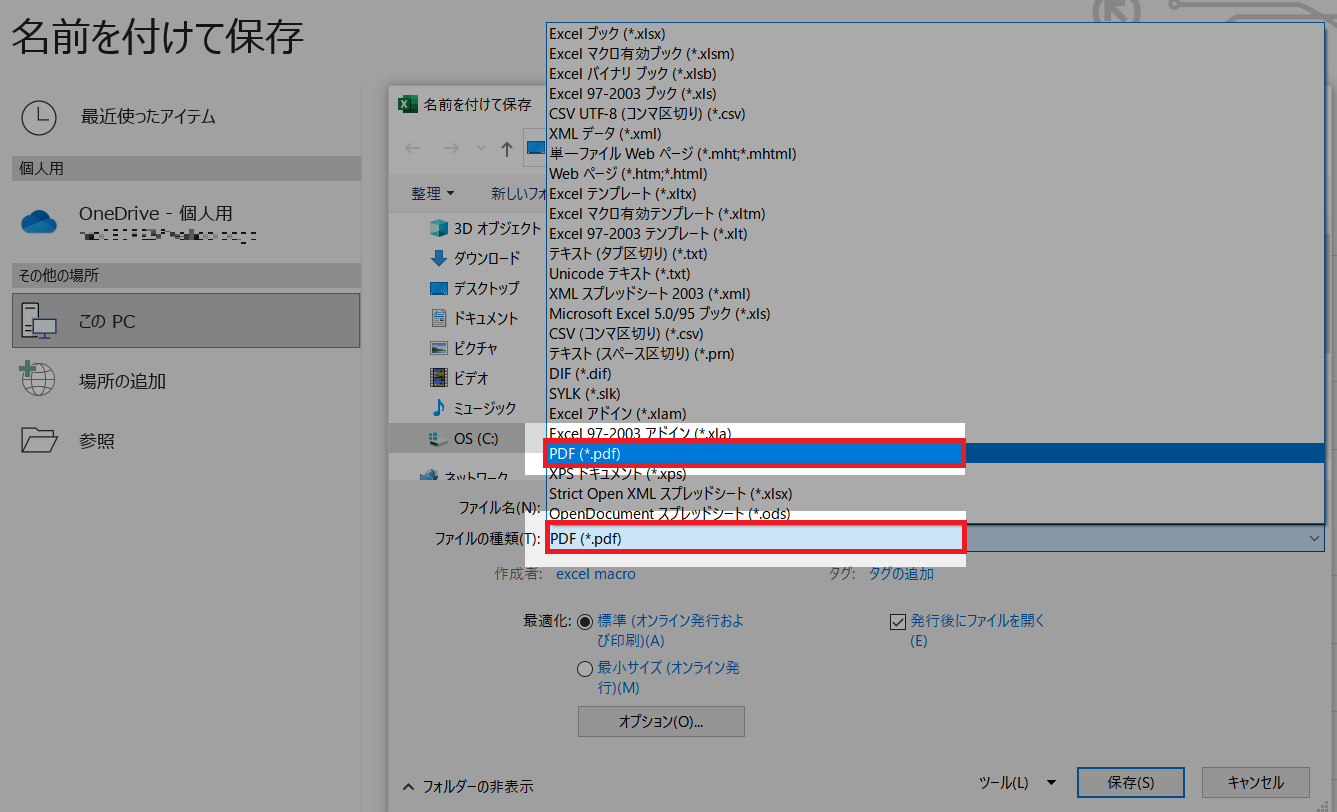Click the キャンセル button
This screenshot has height=812, width=1337.
click(x=1255, y=782)
